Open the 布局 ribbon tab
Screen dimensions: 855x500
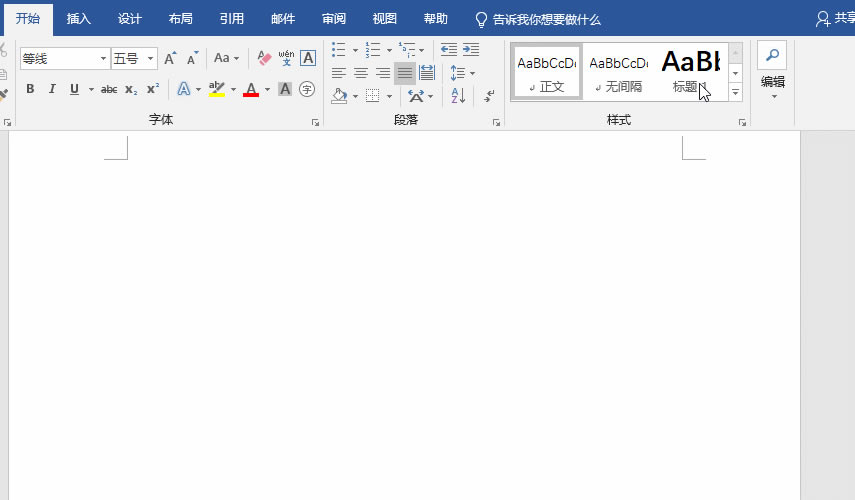(x=181, y=19)
